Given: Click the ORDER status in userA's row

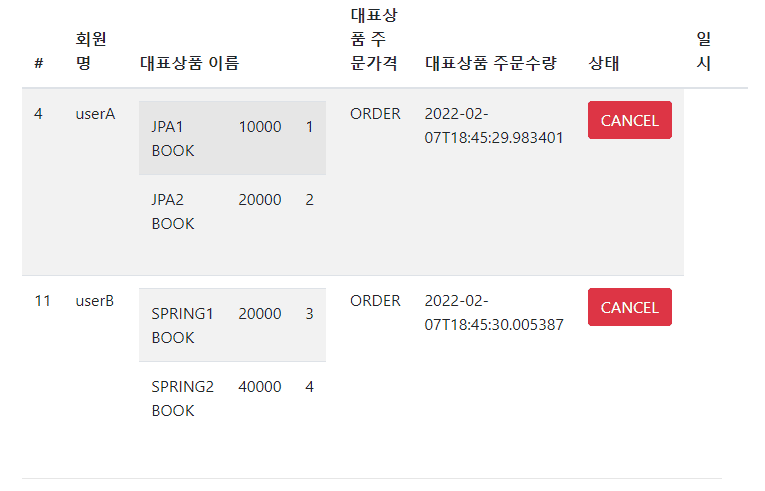Looking at the screenshot, I should (375, 114).
